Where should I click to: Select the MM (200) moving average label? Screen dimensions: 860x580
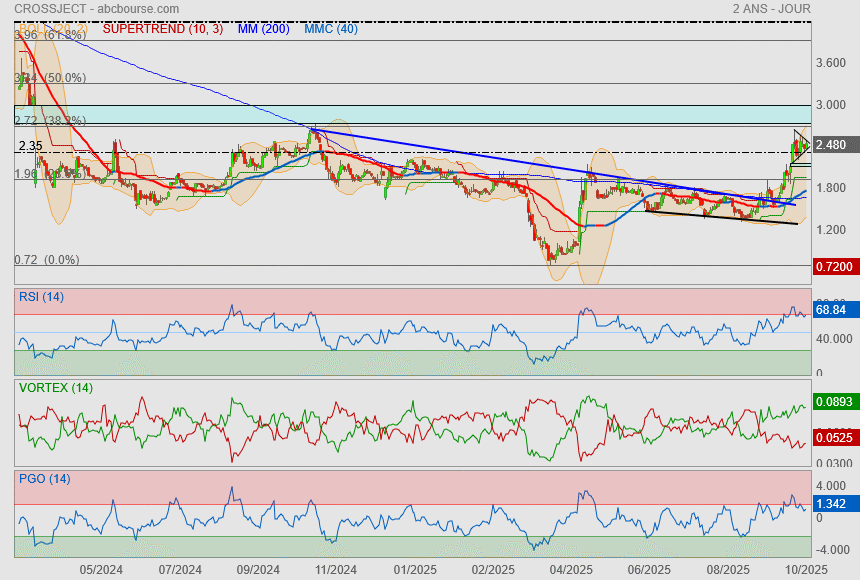pos(263,29)
